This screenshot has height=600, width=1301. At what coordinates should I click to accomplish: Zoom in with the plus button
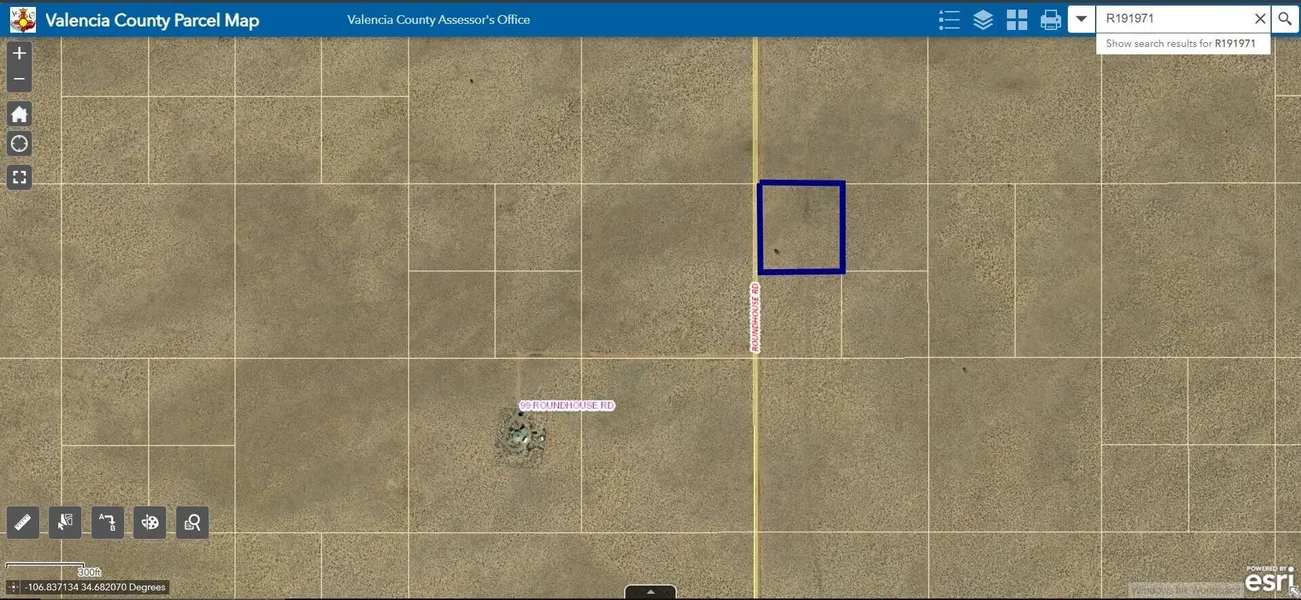(19, 53)
